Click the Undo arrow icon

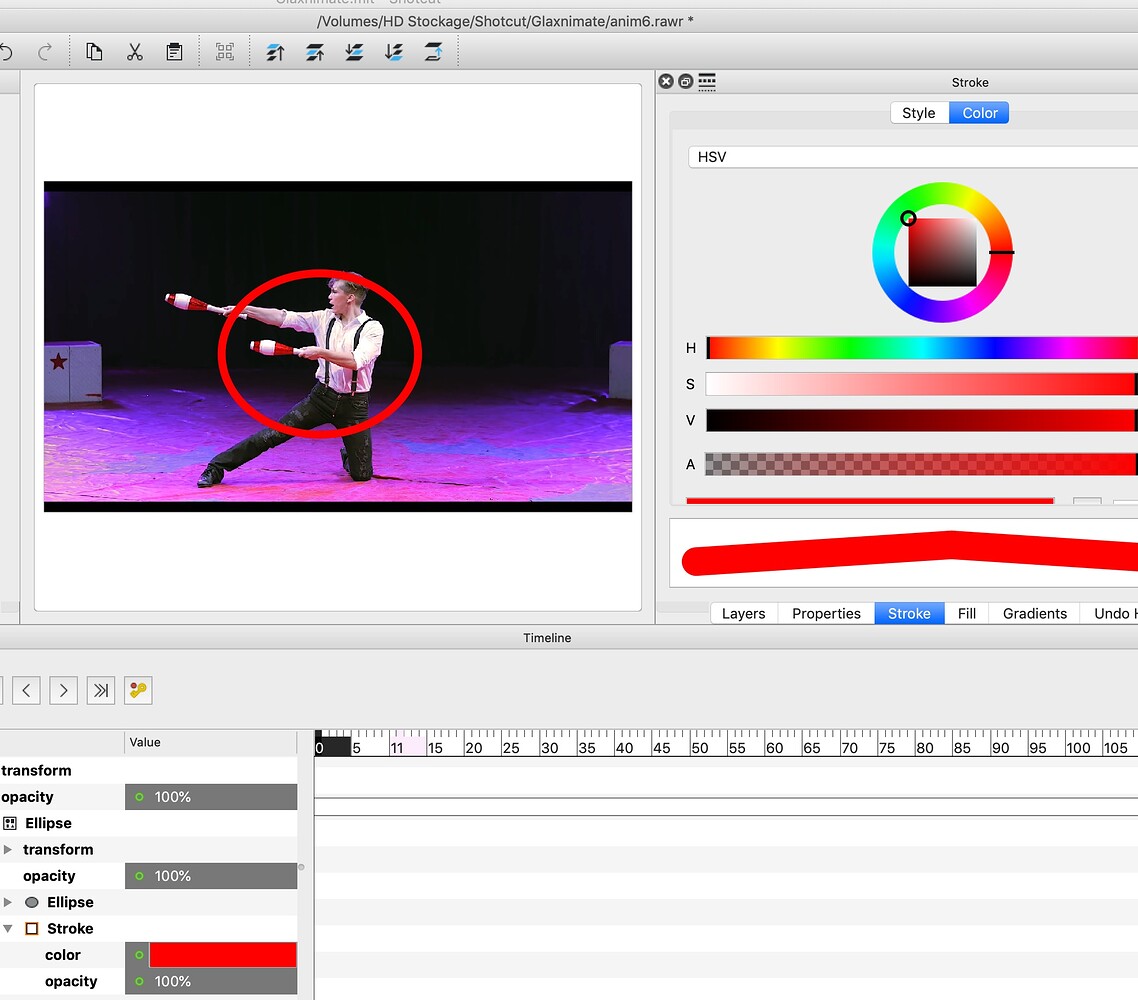tap(8, 51)
